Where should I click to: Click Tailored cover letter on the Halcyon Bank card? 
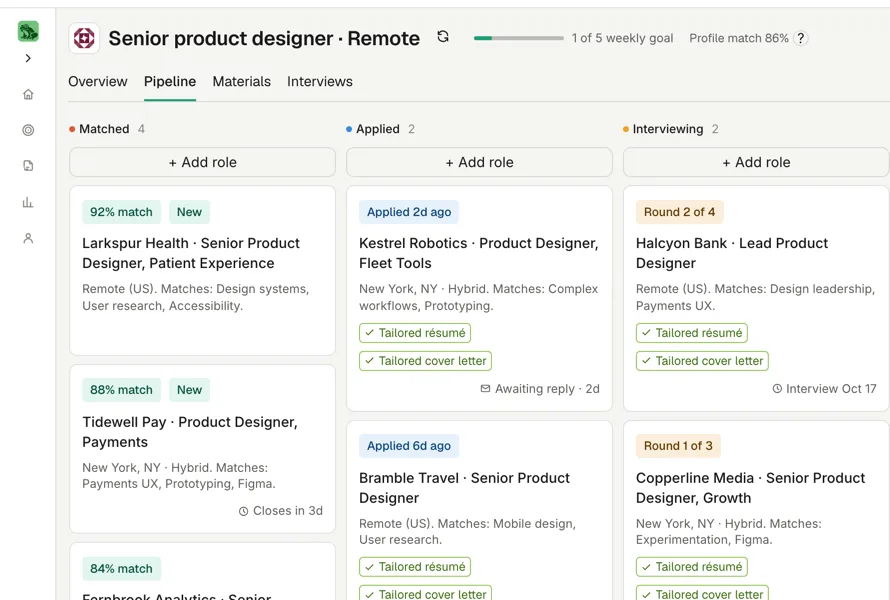pos(703,361)
